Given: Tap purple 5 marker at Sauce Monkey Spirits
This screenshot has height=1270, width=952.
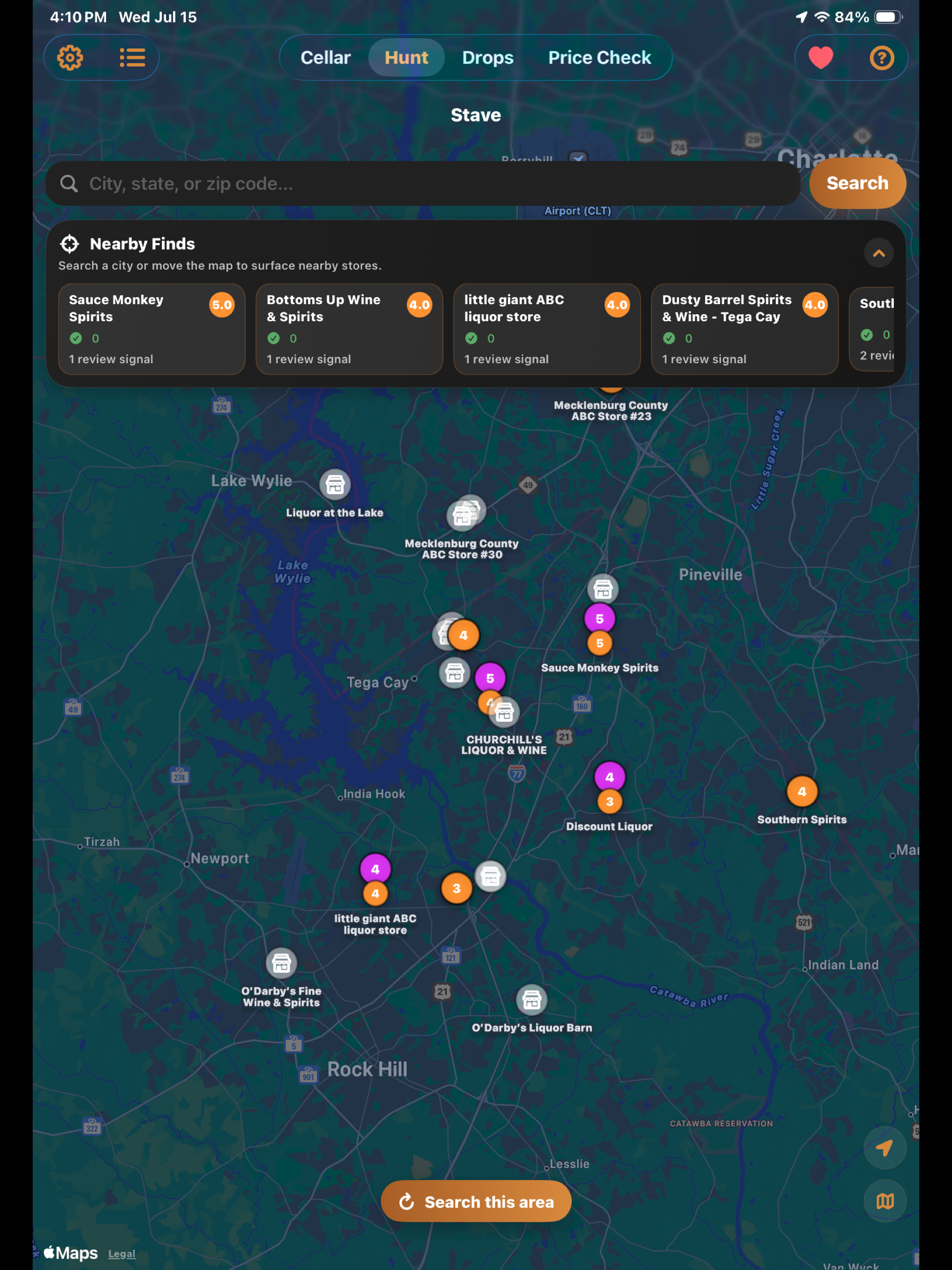Looking at the screenshot, I should tap(600, 618).
